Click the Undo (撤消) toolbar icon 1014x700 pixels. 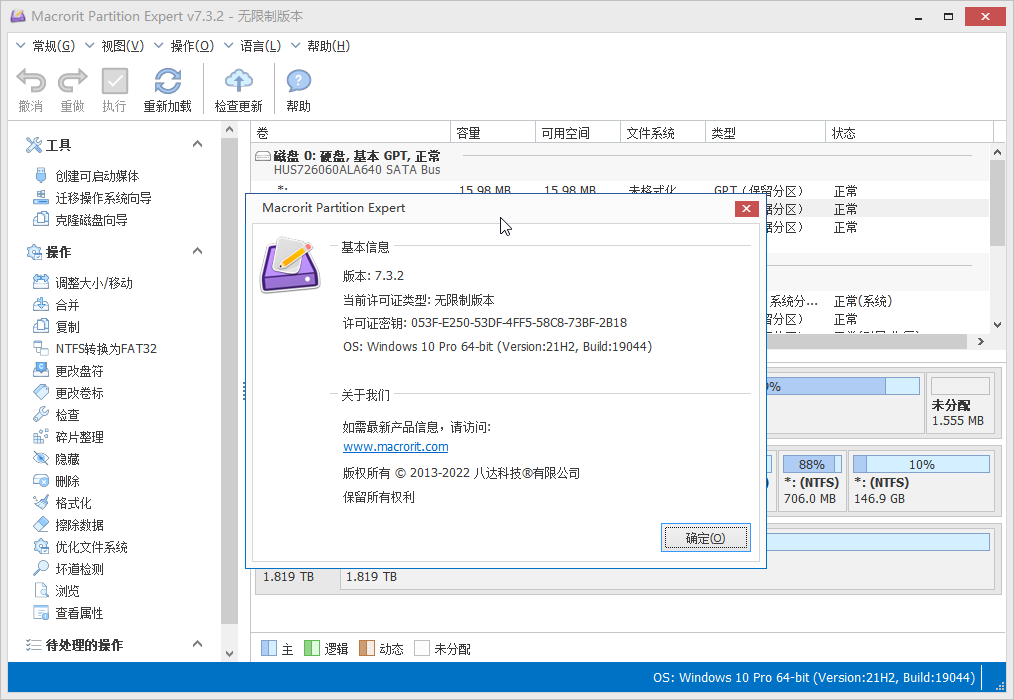(31, 82)
